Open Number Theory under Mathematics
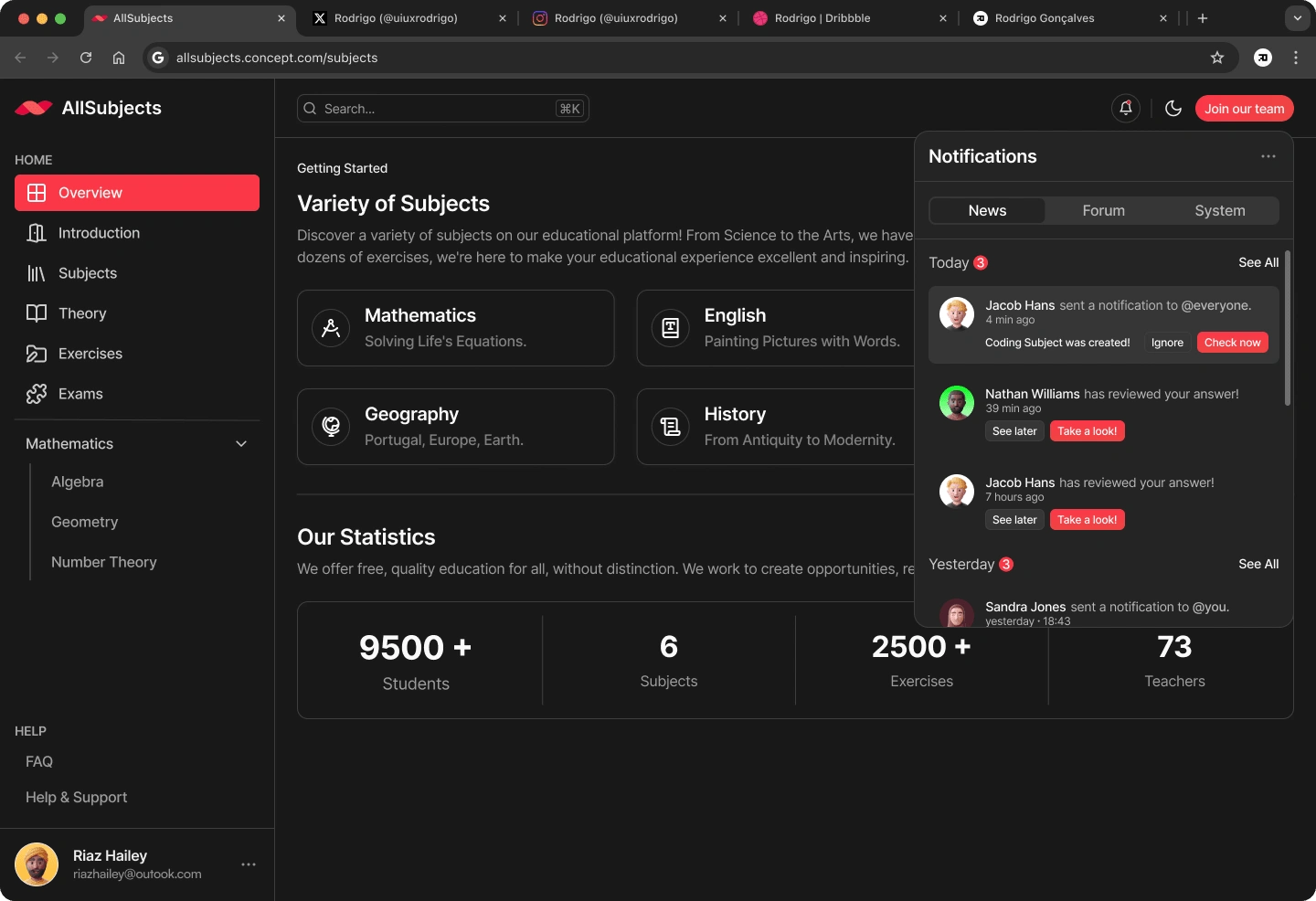This screenshot has height=901, width=1316. [x=104, y=562]
